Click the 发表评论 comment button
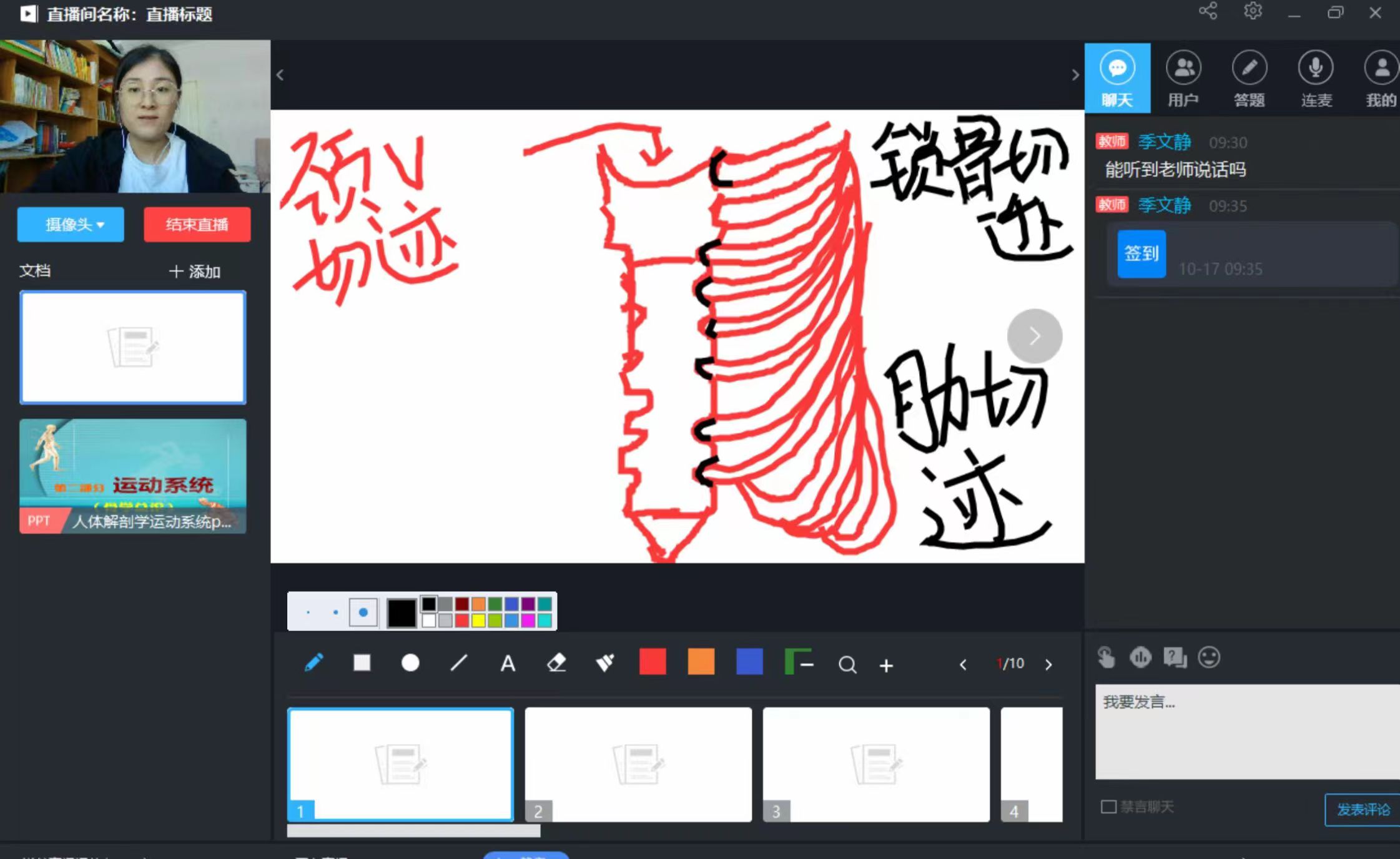The width and height of the screenshot is (1400, 859). coord(1361,809)
